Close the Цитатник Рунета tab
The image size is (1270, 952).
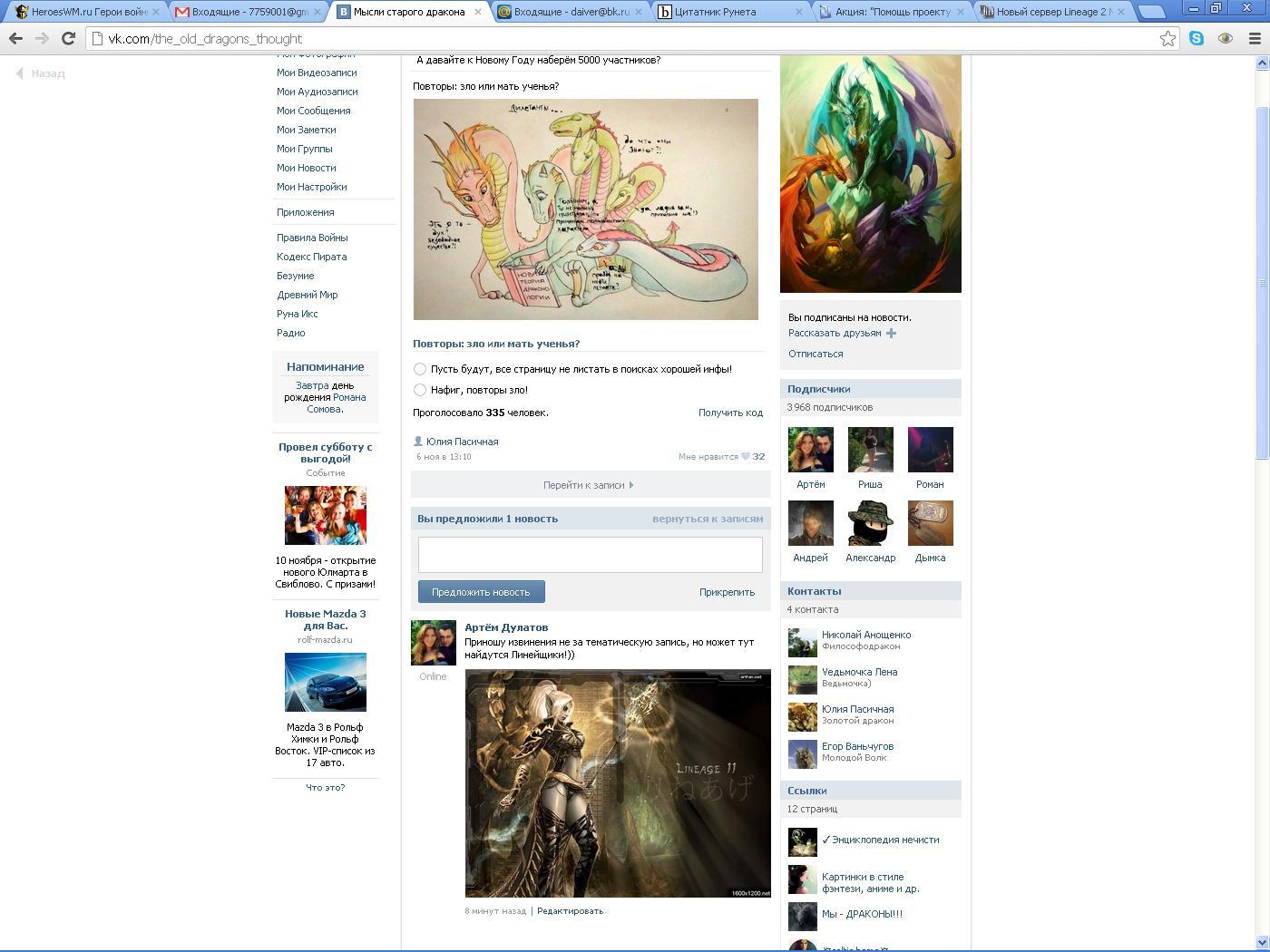click(x=799, y=12)
